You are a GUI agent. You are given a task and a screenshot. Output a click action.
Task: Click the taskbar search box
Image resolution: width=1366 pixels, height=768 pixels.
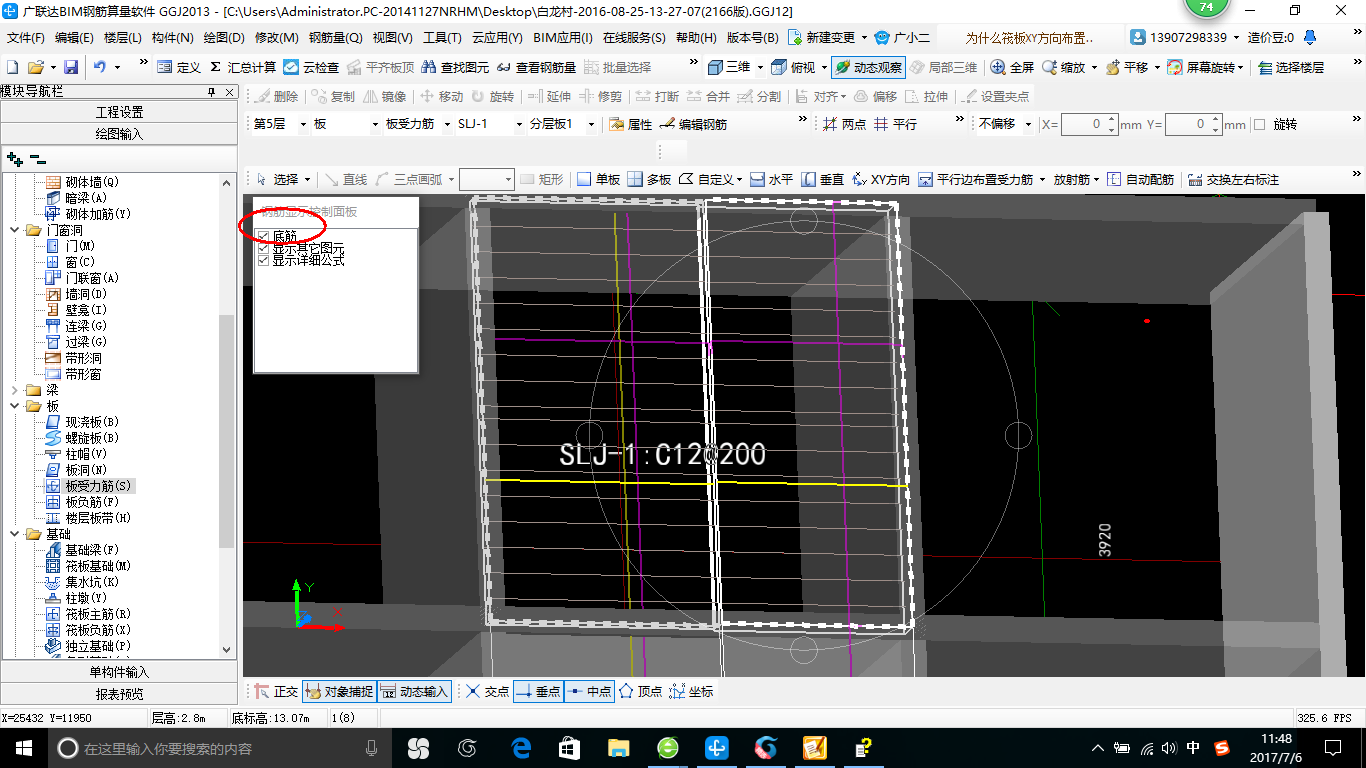(x=219, y=748)
